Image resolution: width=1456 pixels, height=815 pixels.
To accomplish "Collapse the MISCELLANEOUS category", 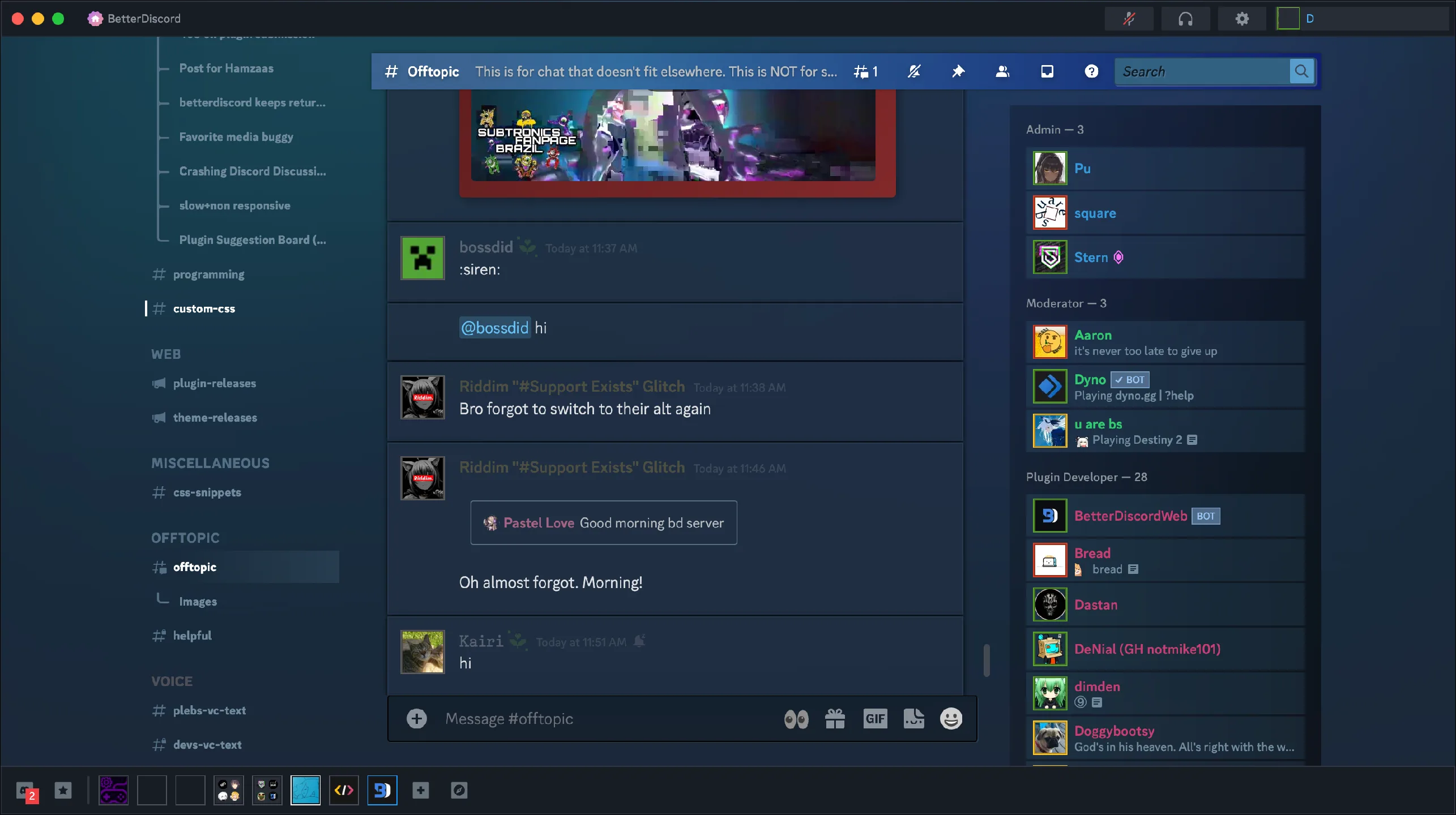I will (210, 463).
